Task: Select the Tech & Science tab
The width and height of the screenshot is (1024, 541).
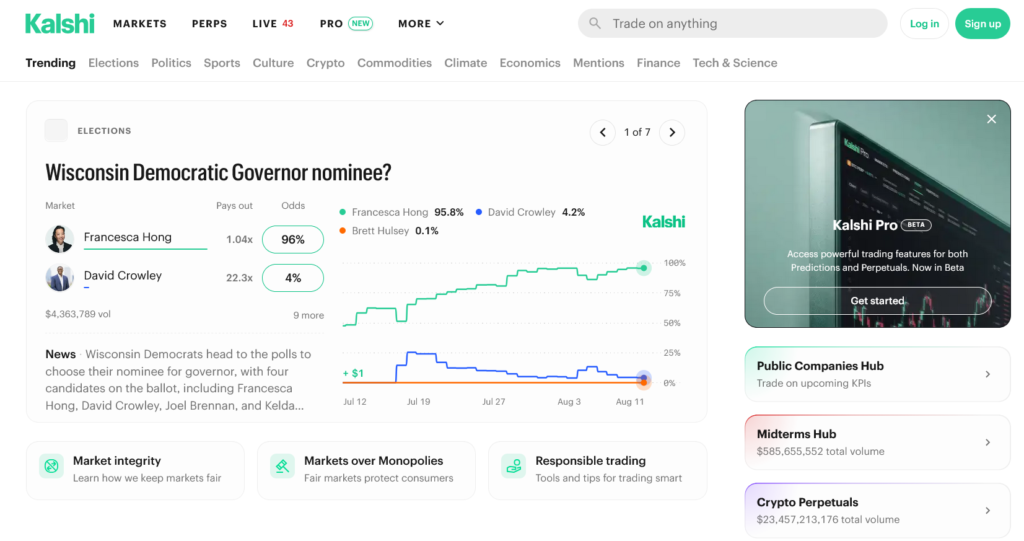Action: click(735, 63)
